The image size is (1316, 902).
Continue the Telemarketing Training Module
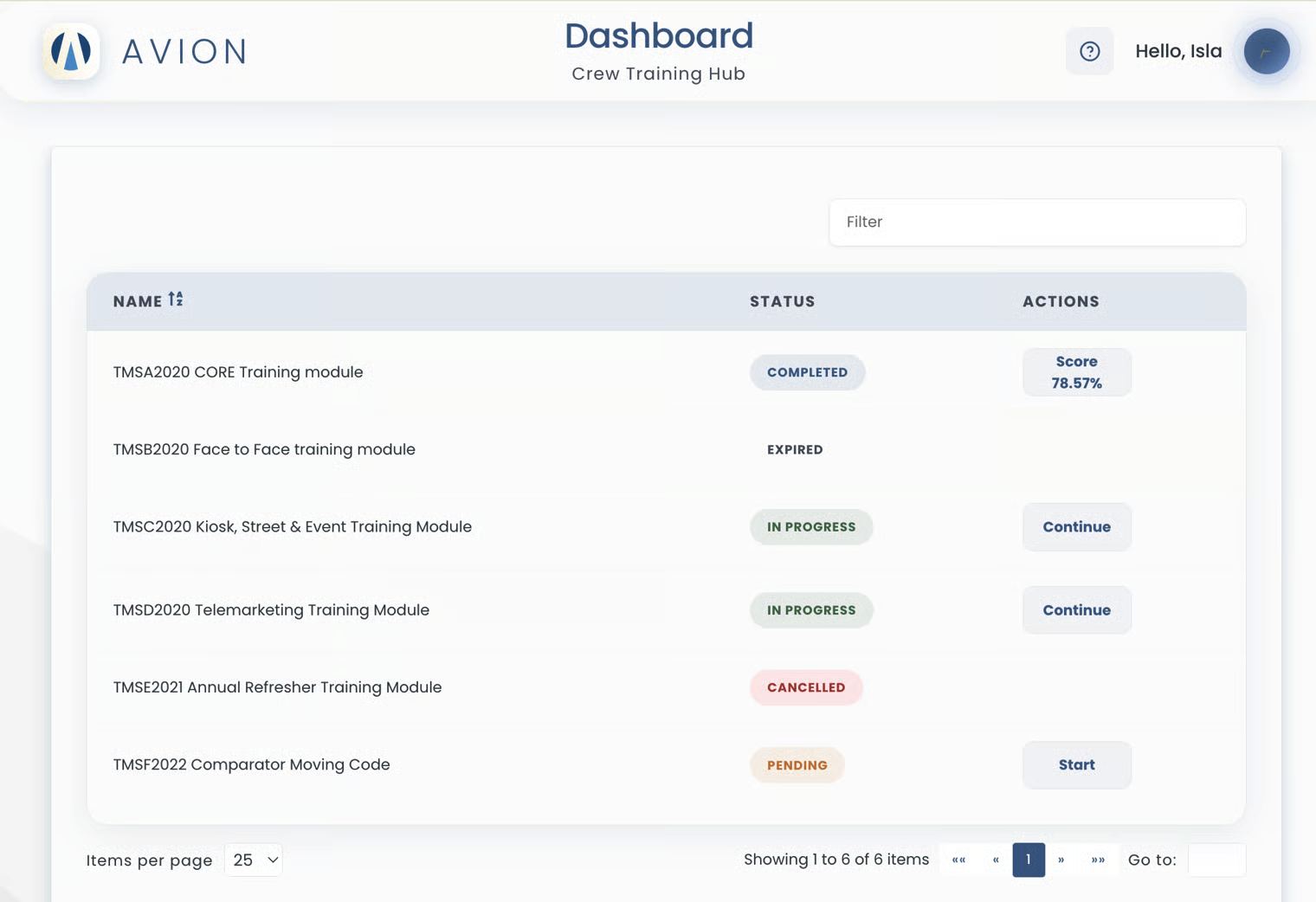pyautogui.click(x=1076, y=610)
